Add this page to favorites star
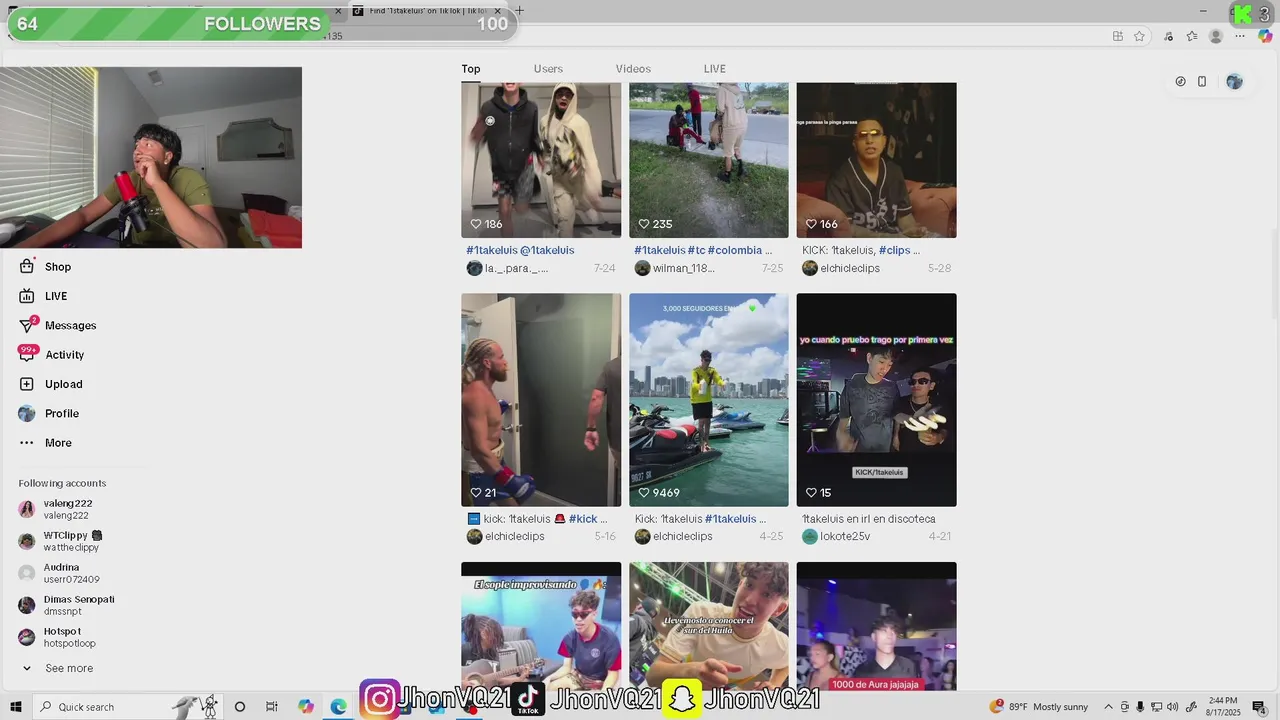Viewport: 1280px width, 720px height. [x=1139, y=36]
